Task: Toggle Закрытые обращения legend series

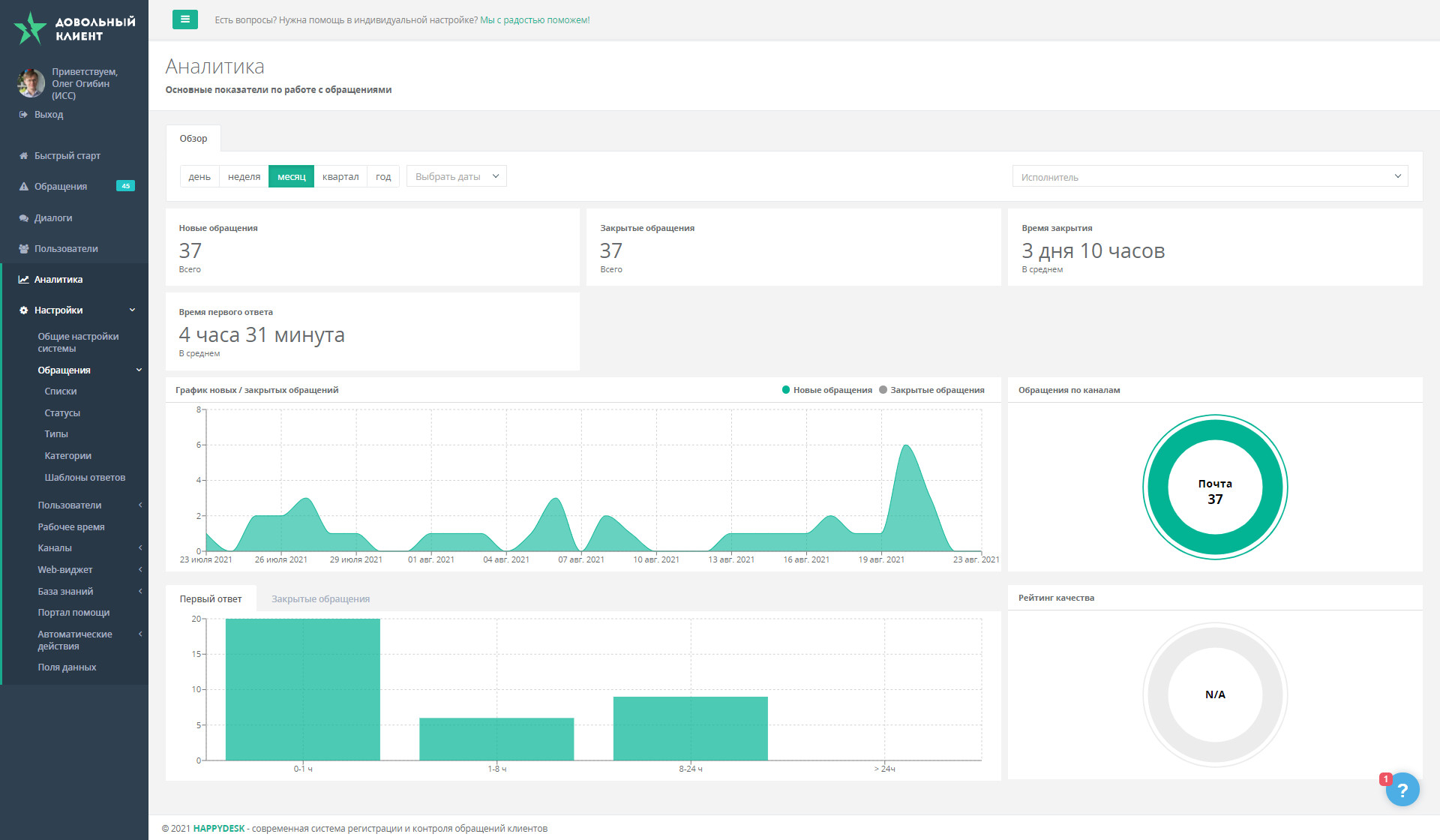Action: point(931,390)
